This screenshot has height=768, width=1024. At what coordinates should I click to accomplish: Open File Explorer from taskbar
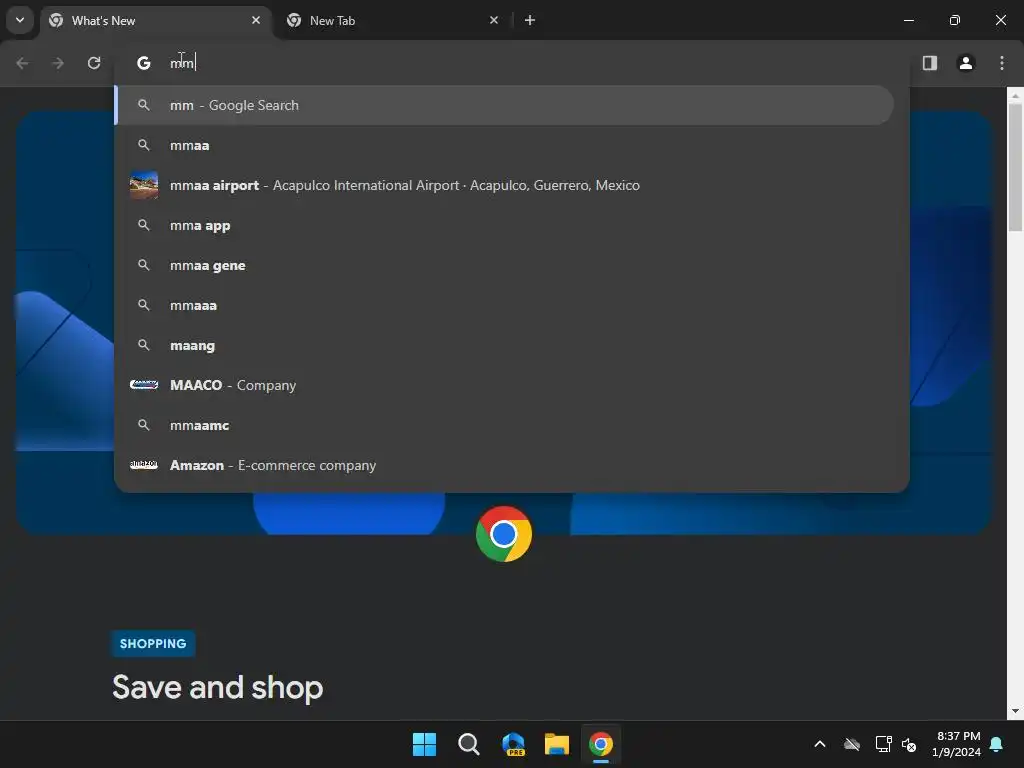[556, 744]
